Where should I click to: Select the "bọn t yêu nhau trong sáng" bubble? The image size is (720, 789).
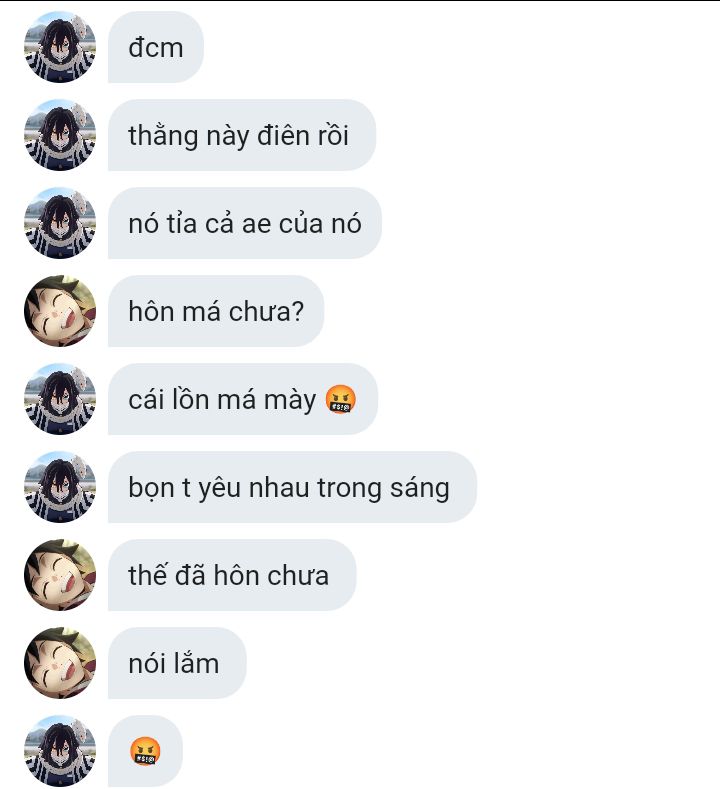pyautogui.click(x=292, y=487)
